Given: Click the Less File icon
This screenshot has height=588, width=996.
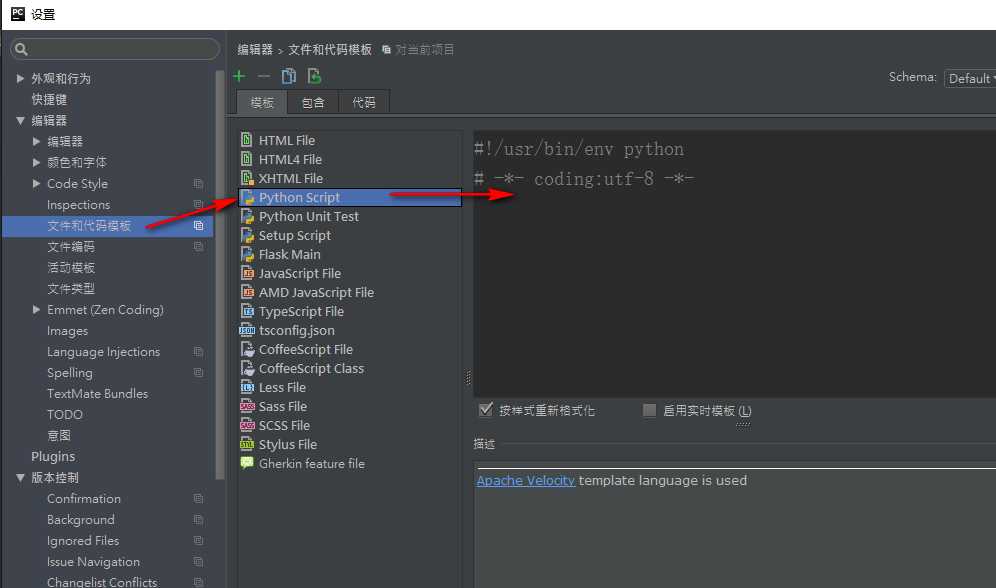Looking at the screenshot, I should click(x=247, y=387).
